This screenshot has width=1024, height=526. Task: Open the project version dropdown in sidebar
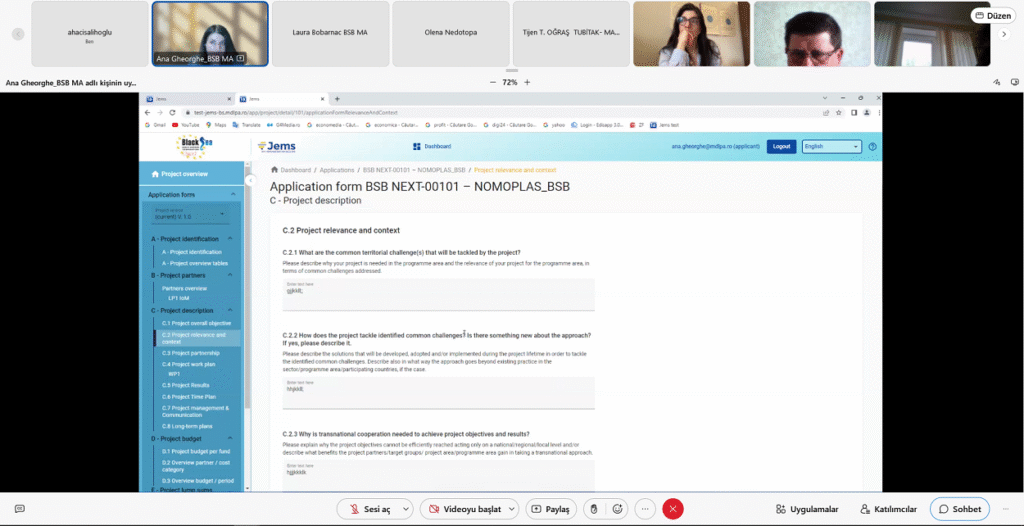click(x=190, y=214)
